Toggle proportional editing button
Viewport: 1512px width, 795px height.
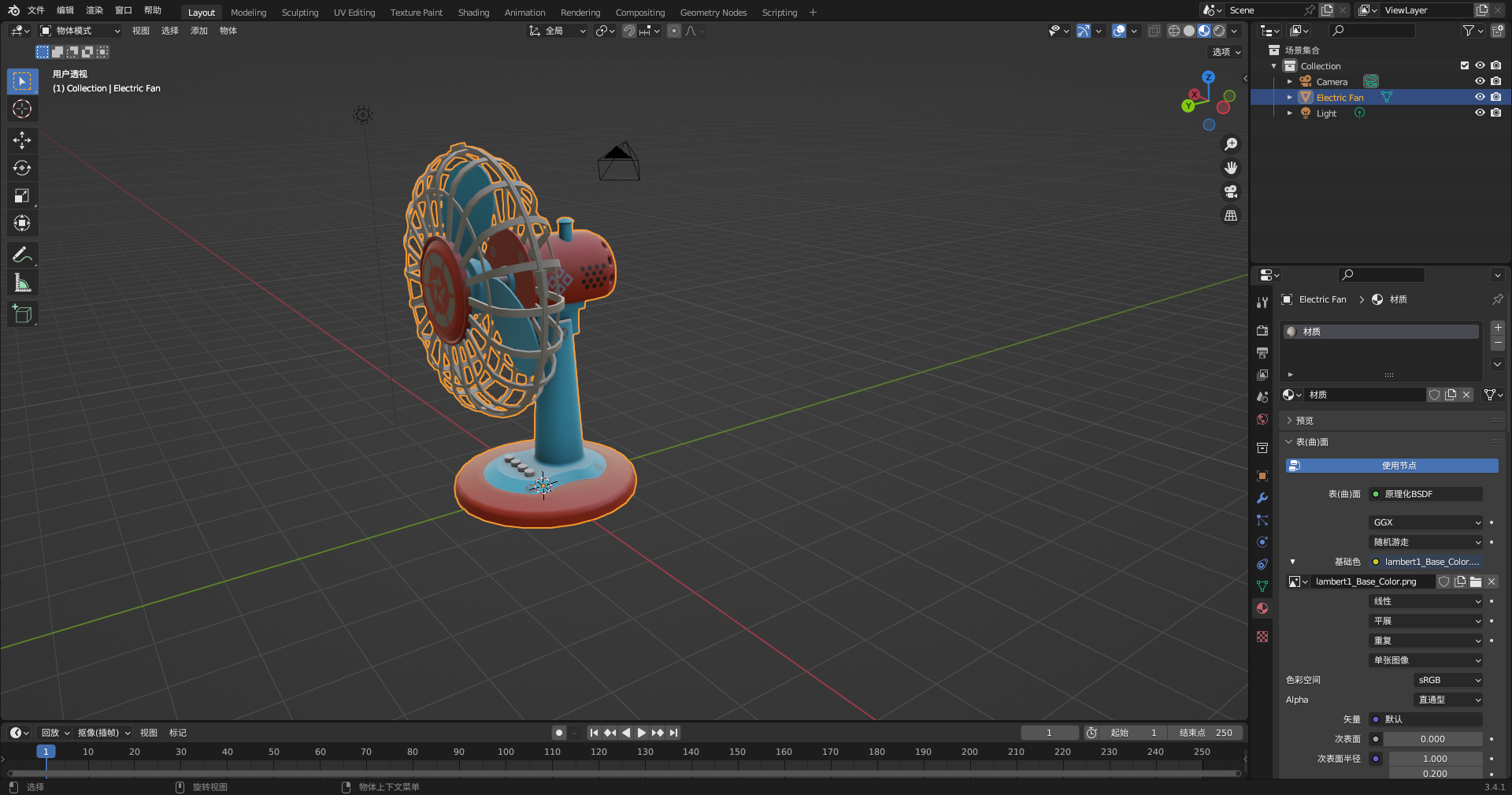[x=674, y=31]
